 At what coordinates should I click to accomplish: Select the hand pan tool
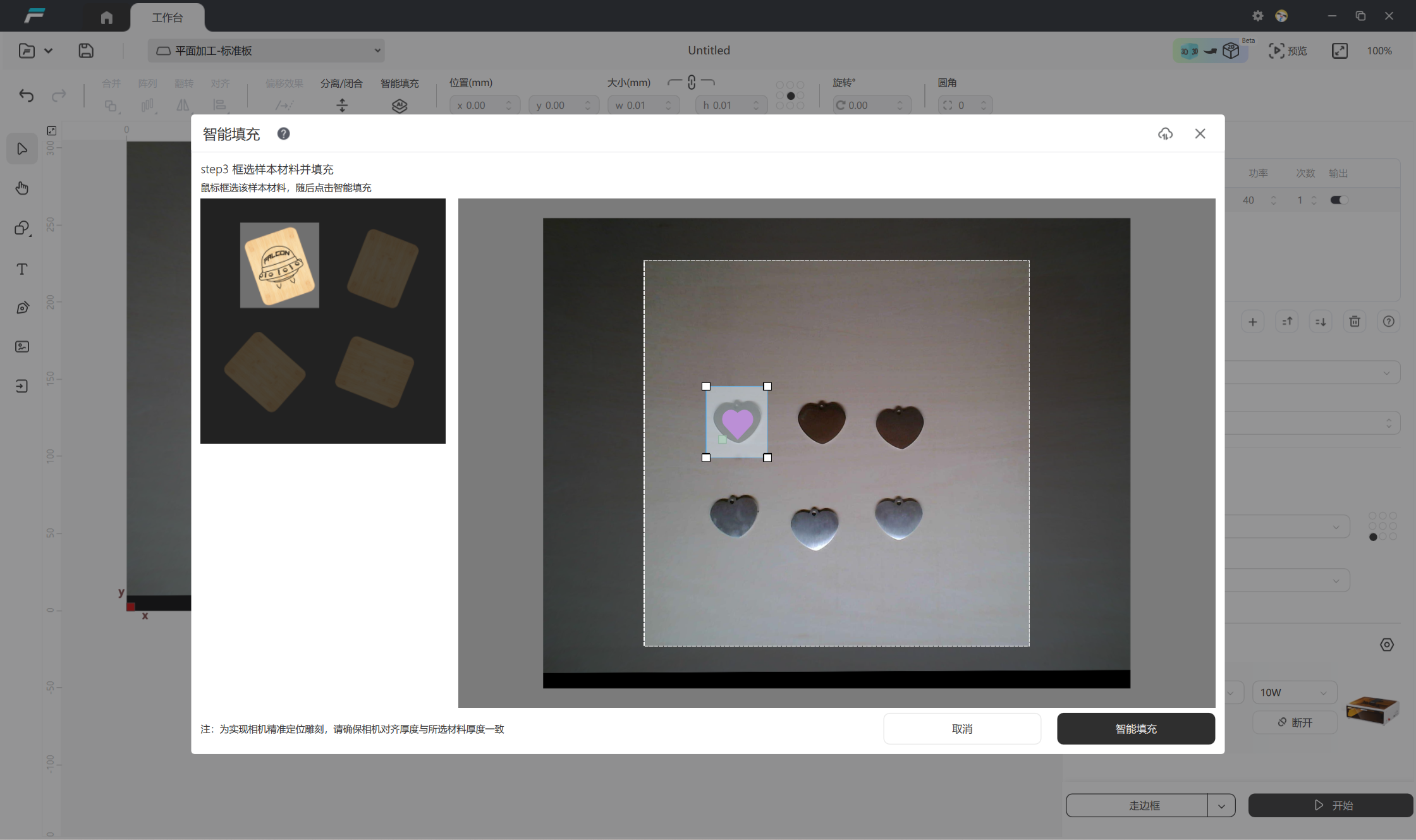(x=22, y=188)
